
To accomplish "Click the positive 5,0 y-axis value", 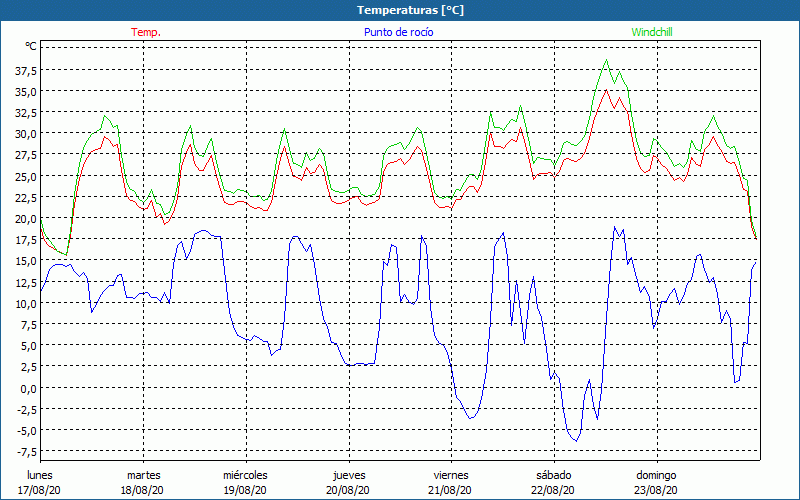I will (28, 346).
